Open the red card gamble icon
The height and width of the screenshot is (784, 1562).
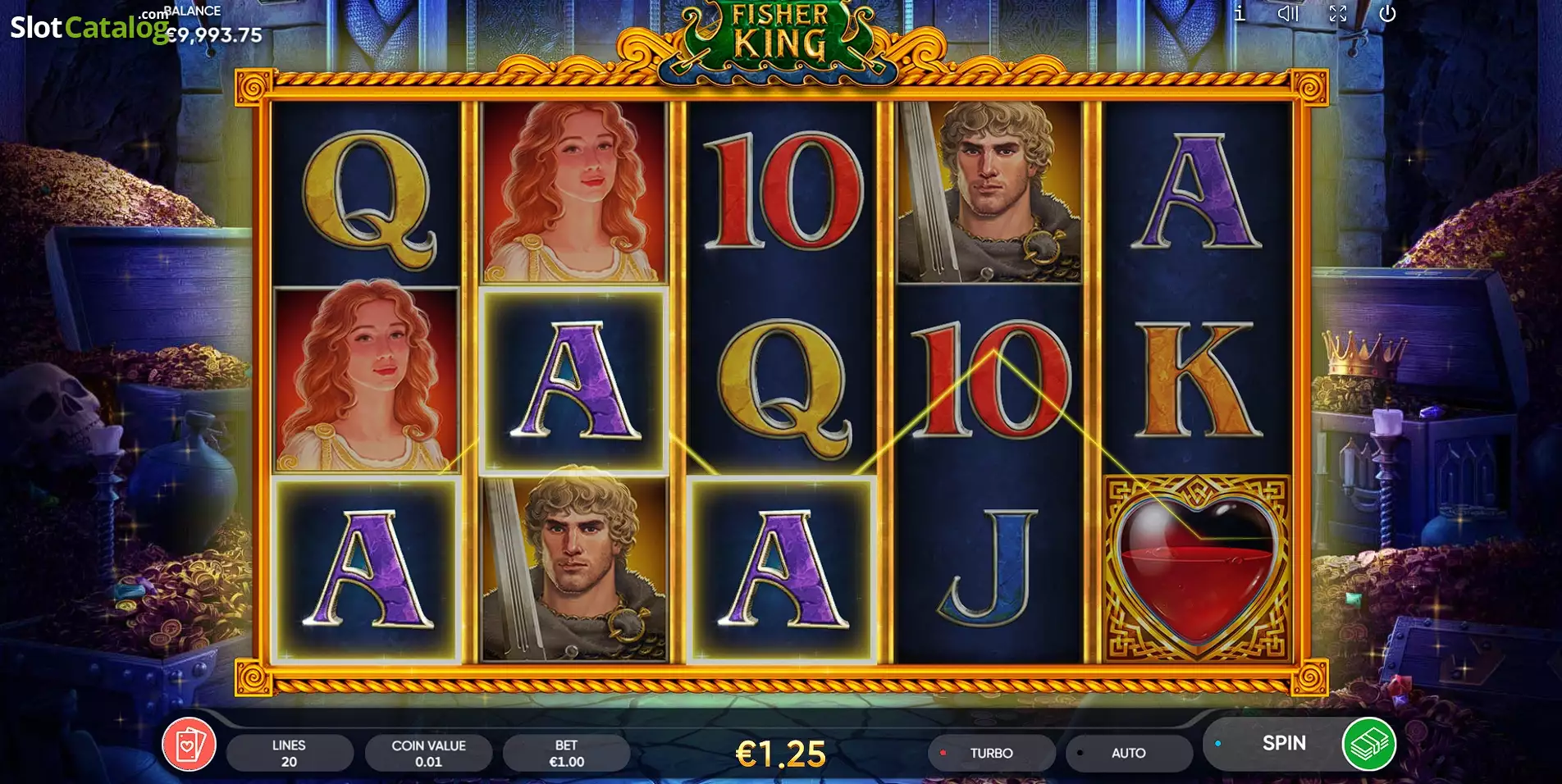point(190,745)
